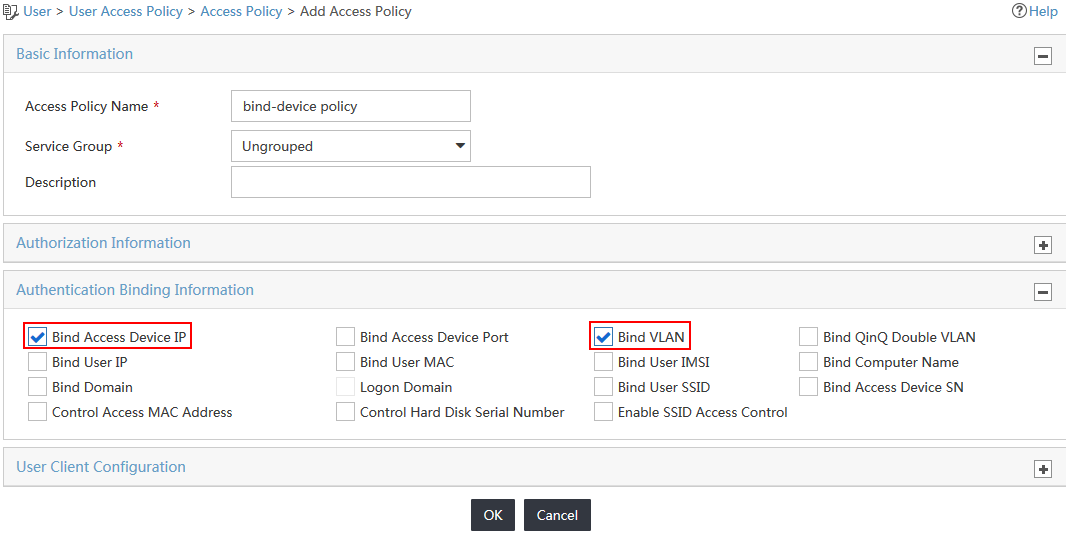Click into the Description text field
Image resolution: width=1066 pixels, height=534 pixels.
(x=411, y=182)
